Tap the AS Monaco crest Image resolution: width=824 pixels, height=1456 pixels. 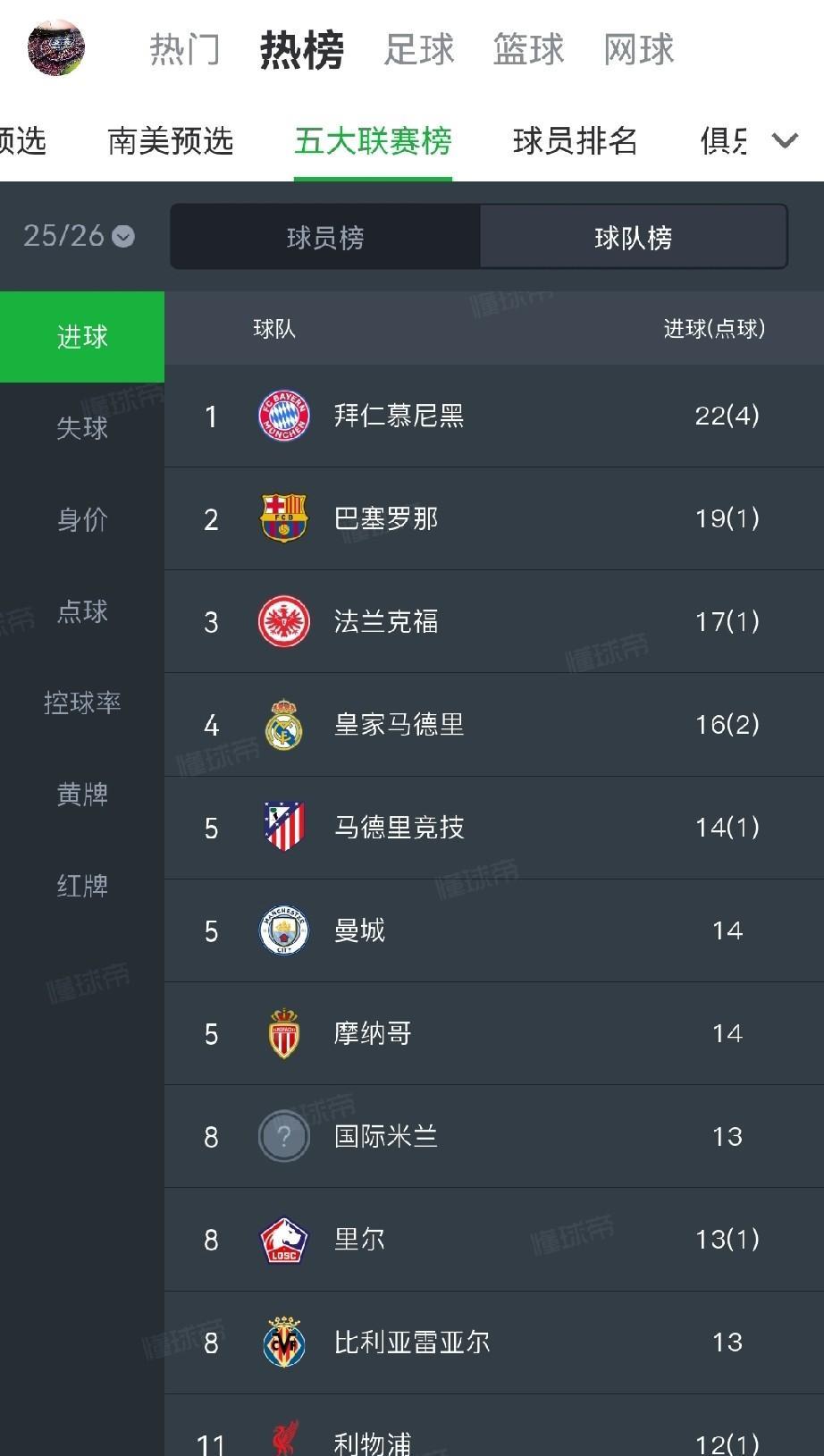tap(283, 1033)
